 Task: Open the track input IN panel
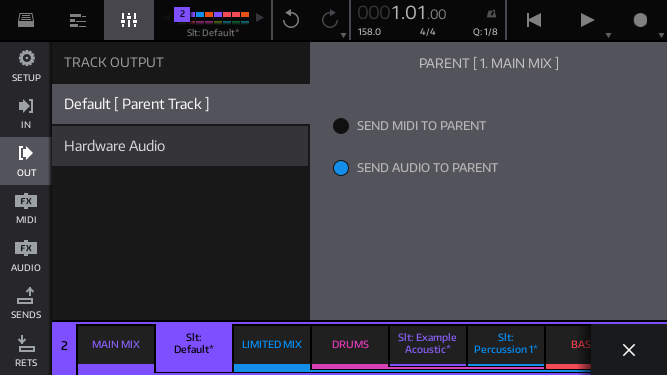click(26, 114)
